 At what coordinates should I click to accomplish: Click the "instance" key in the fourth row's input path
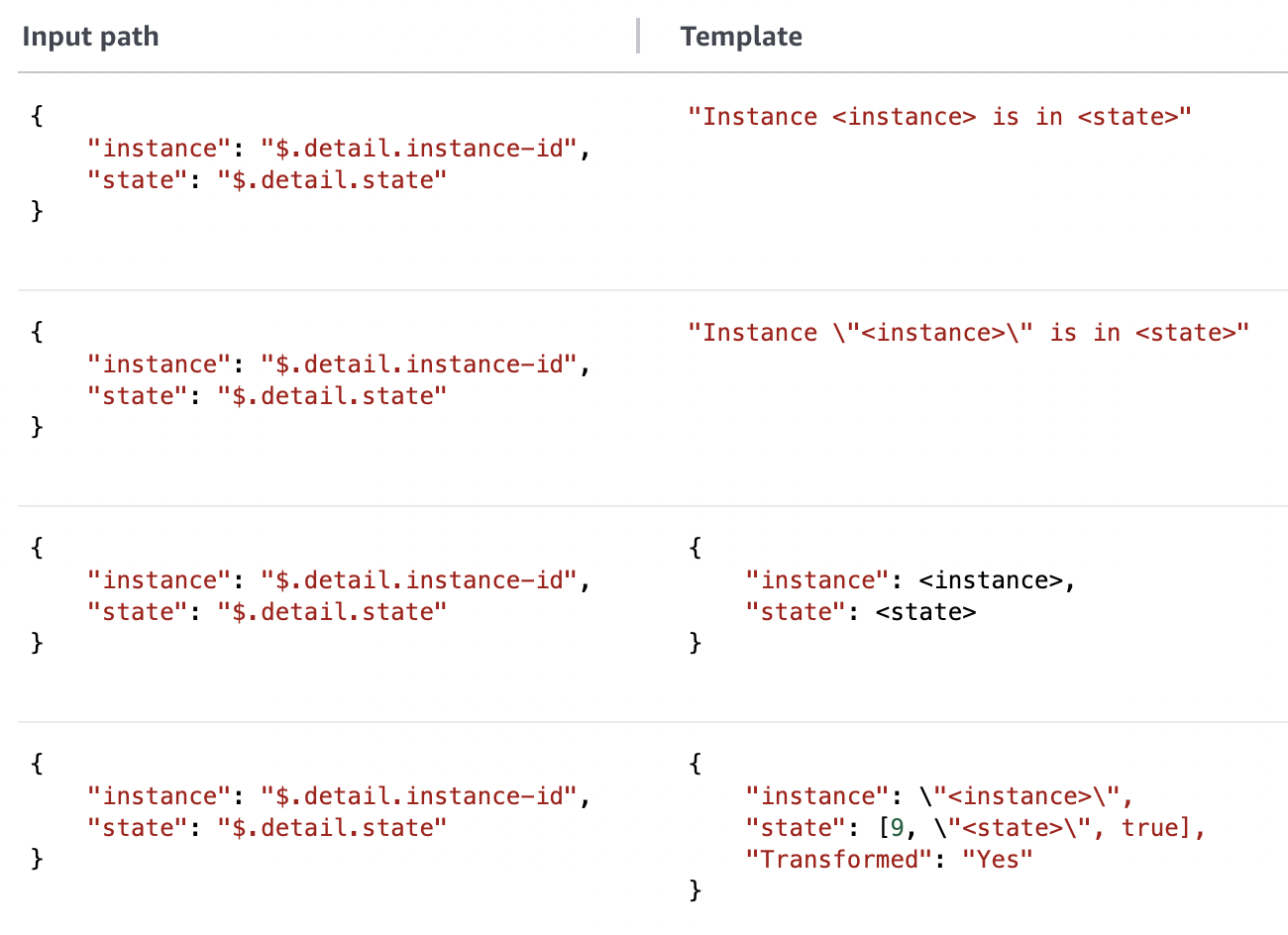[159, 796]
